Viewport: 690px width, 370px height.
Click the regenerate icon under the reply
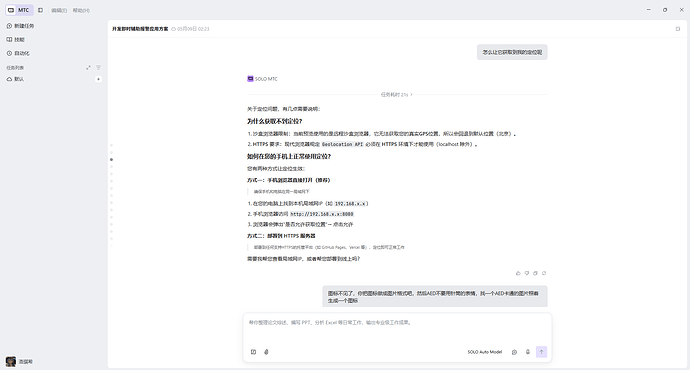(544, 273)
